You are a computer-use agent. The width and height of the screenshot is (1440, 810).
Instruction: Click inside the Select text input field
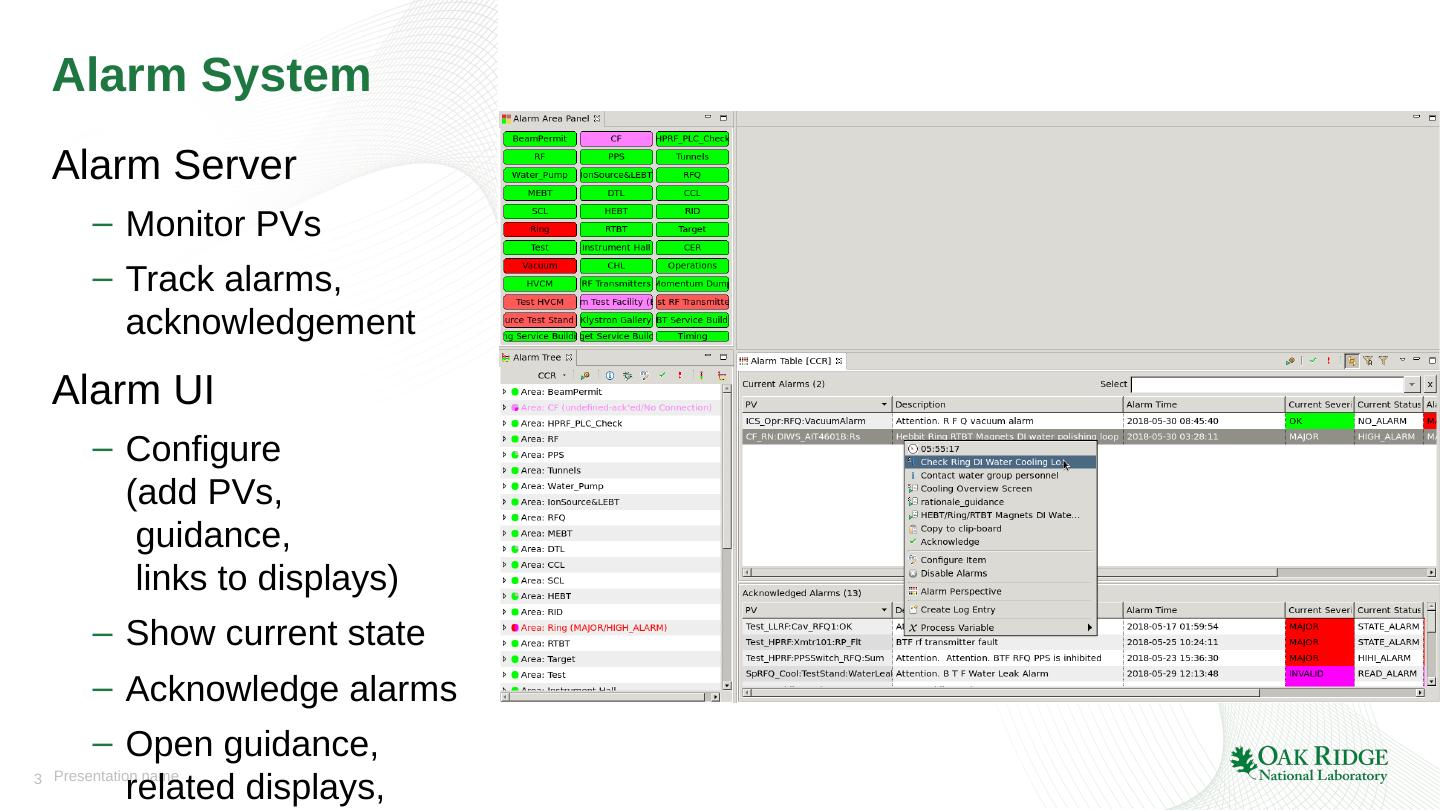point(1267,384)
